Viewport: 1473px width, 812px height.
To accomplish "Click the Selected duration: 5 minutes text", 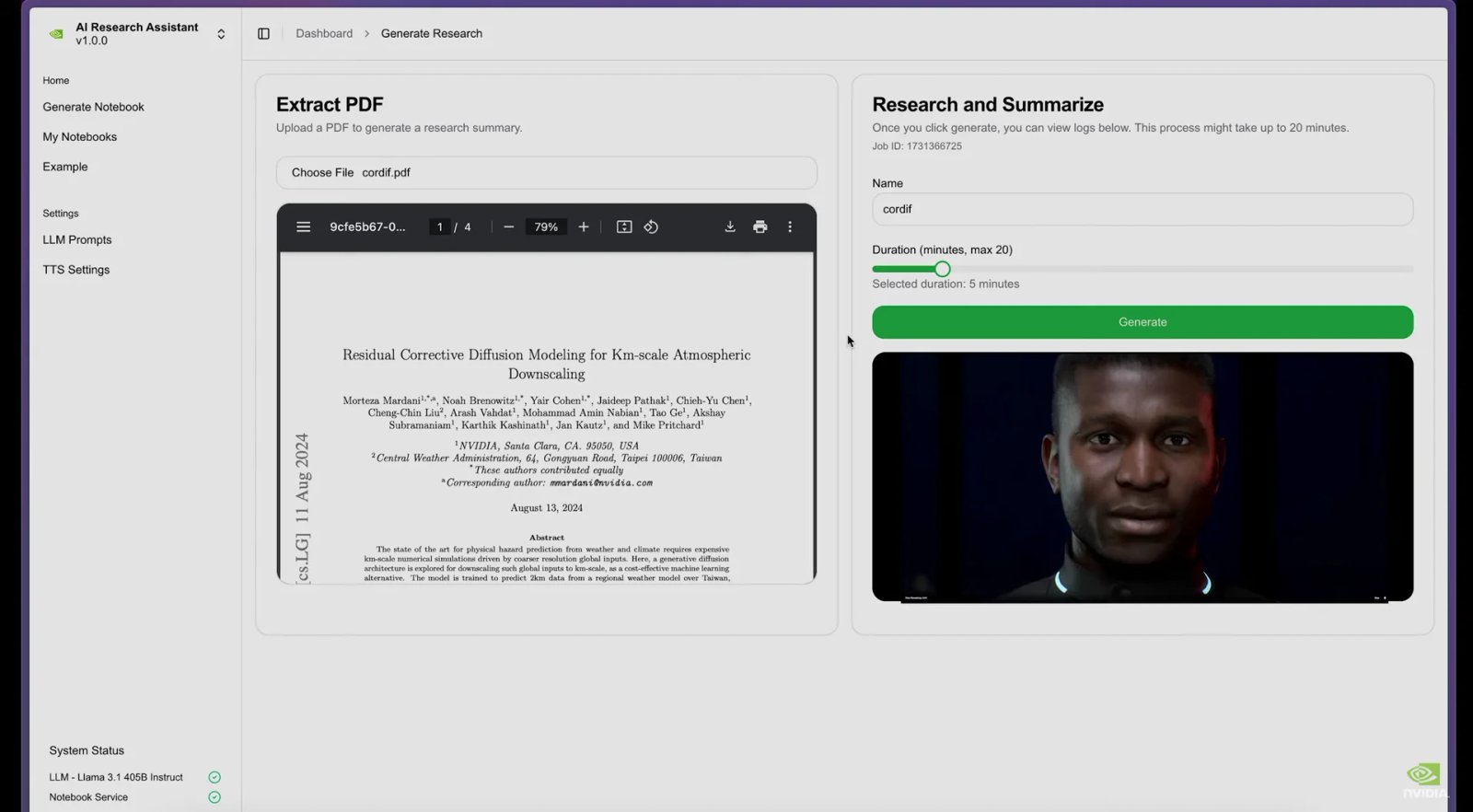I will [945, 284].
